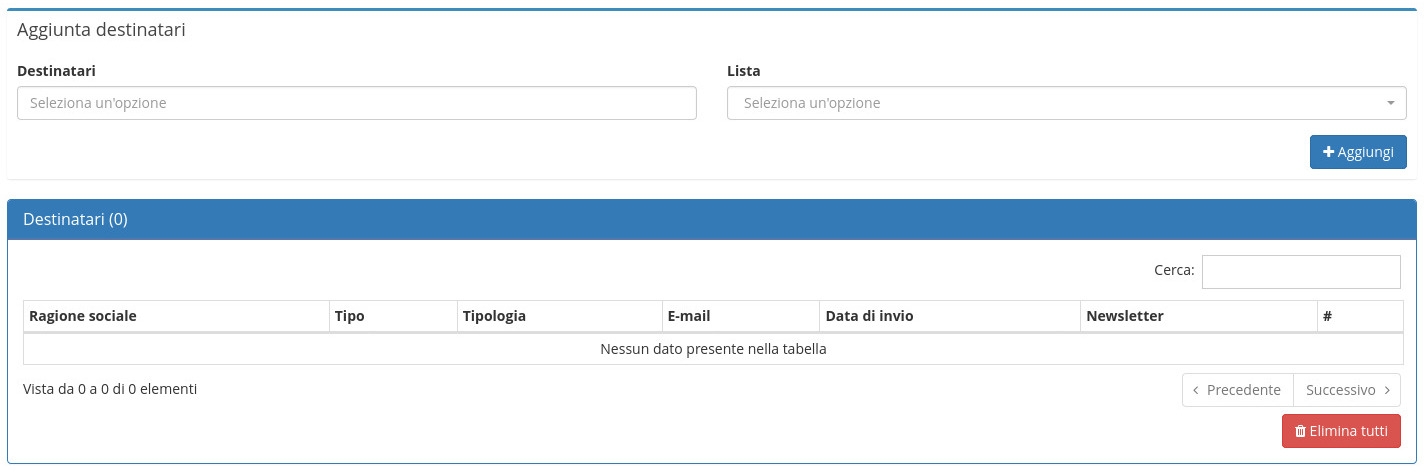Focus the Cerca search box
Image resolution: width=1424 pixels, height=473 pixels.
(1300, 271)
